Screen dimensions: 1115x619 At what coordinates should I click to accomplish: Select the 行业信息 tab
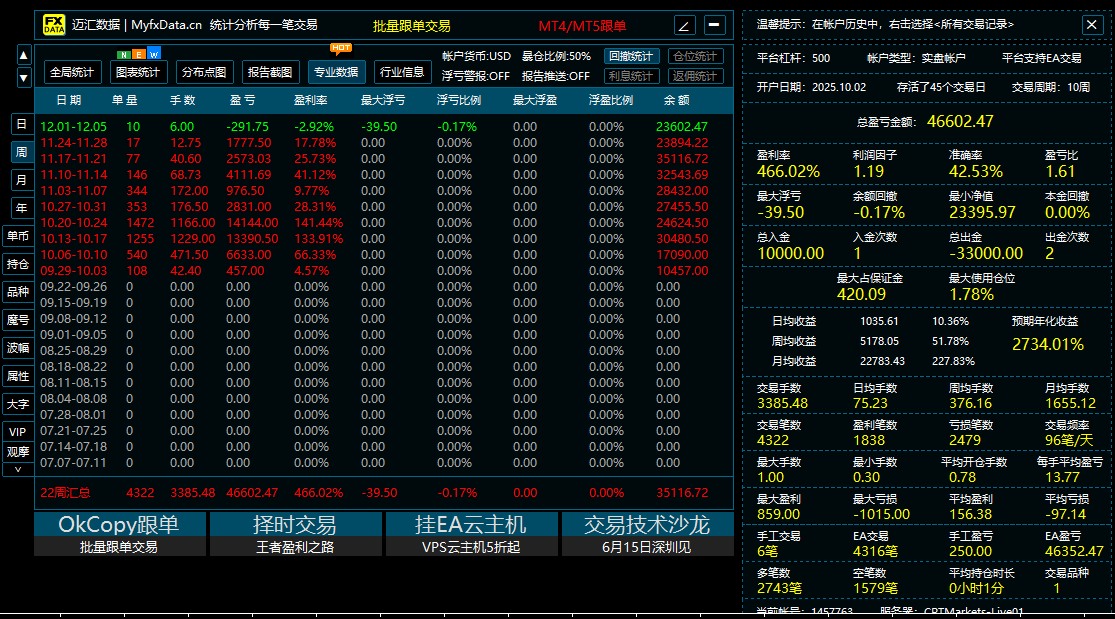[404, 71]
